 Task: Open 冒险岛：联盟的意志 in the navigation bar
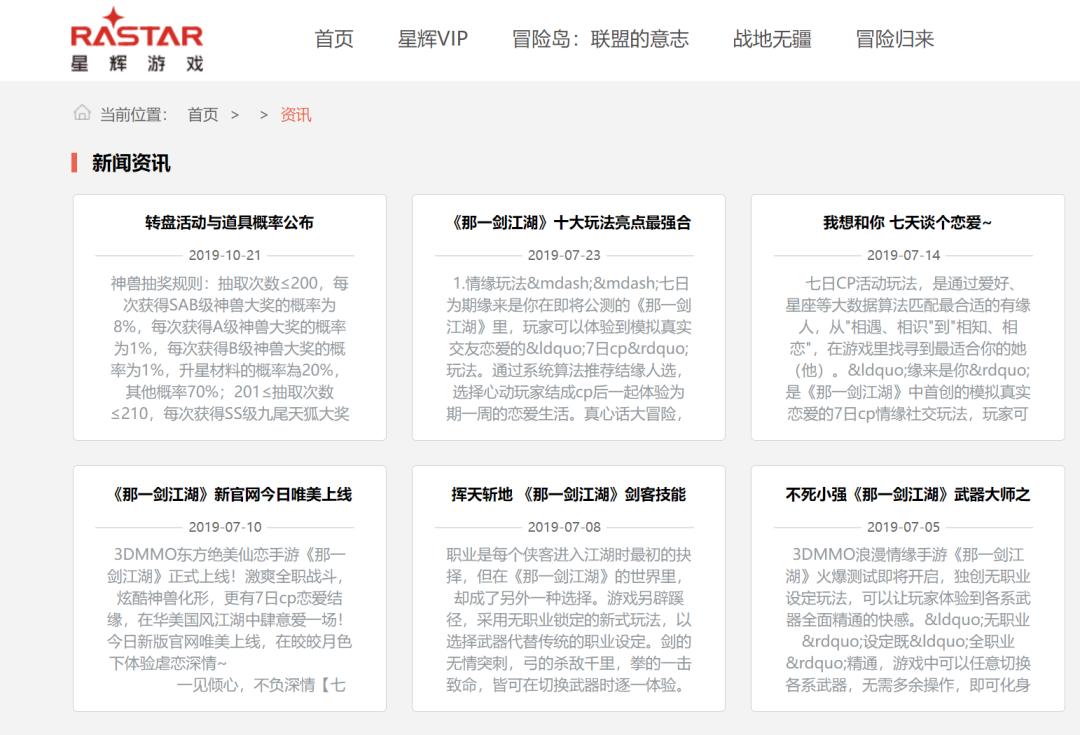click(x=600, y=39)
